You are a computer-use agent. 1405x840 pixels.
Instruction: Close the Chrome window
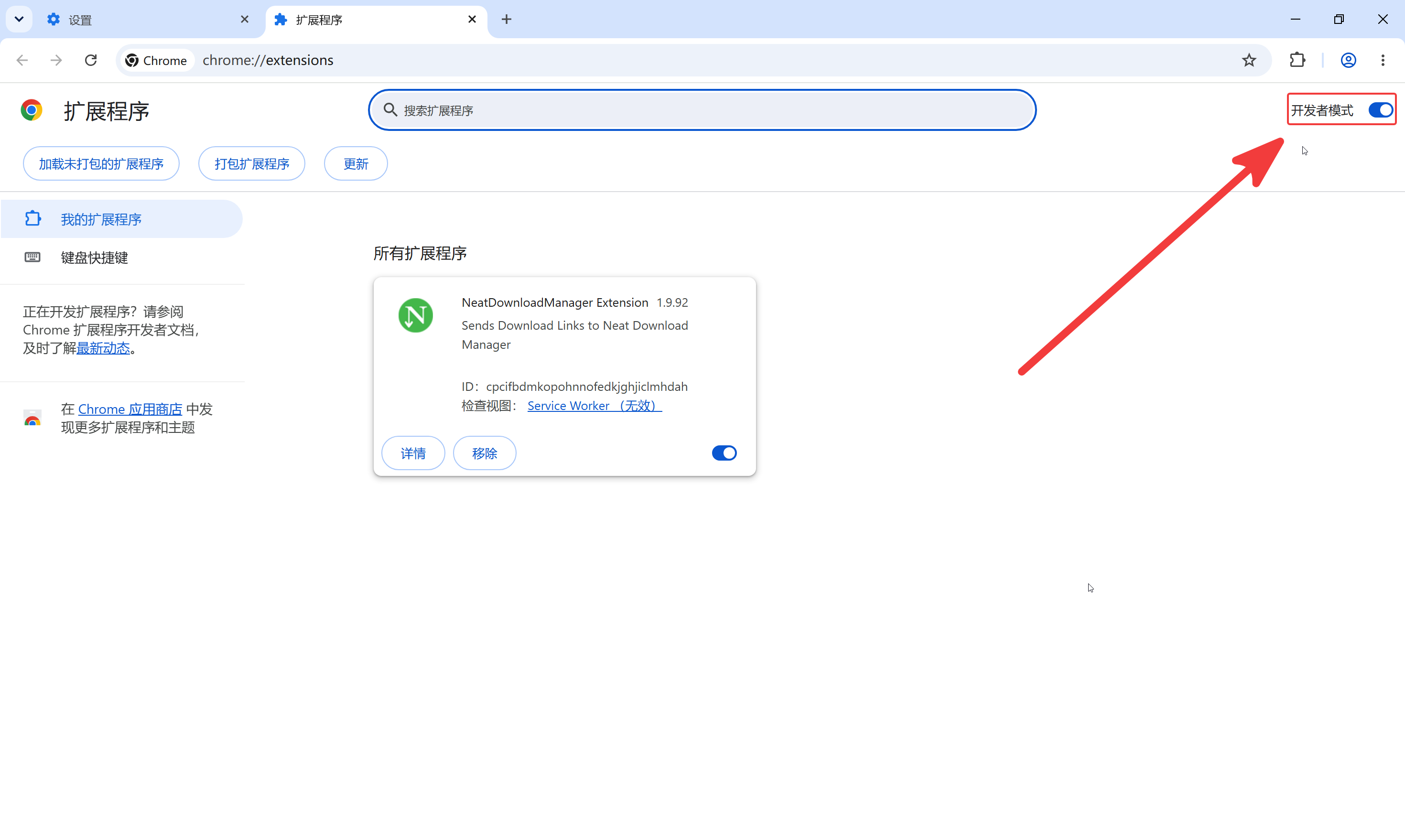click(1383, 19)
